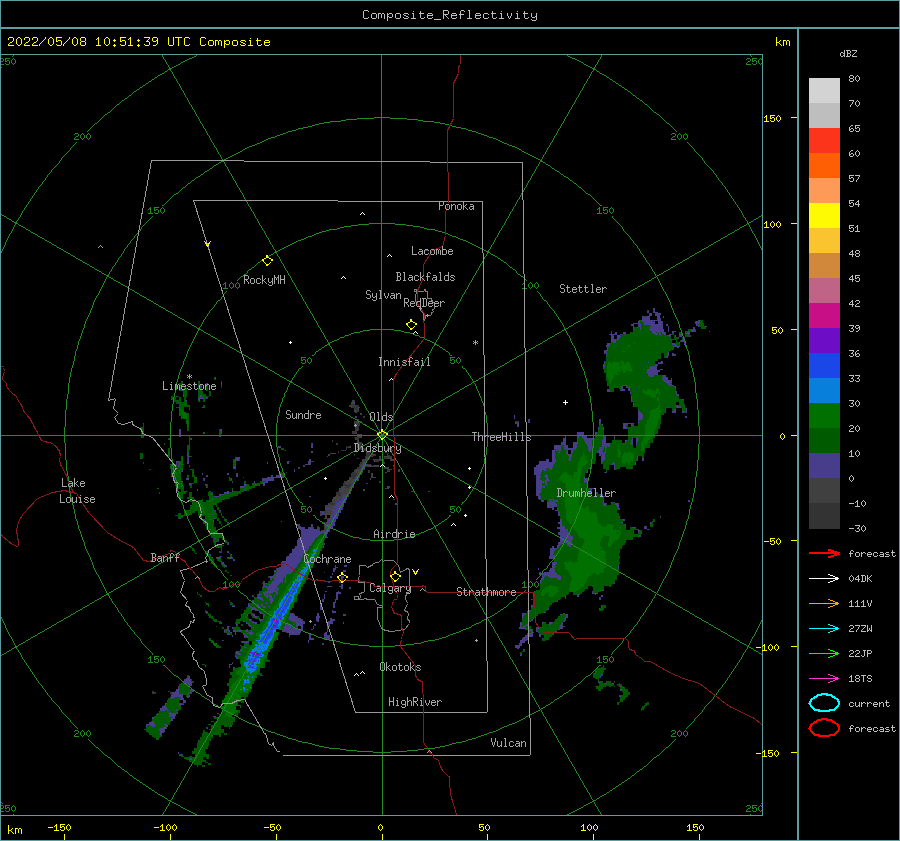The width and height of the screenshot is (900, 841).
Task: Click the Didsbury label
Action: click(378, 448)
